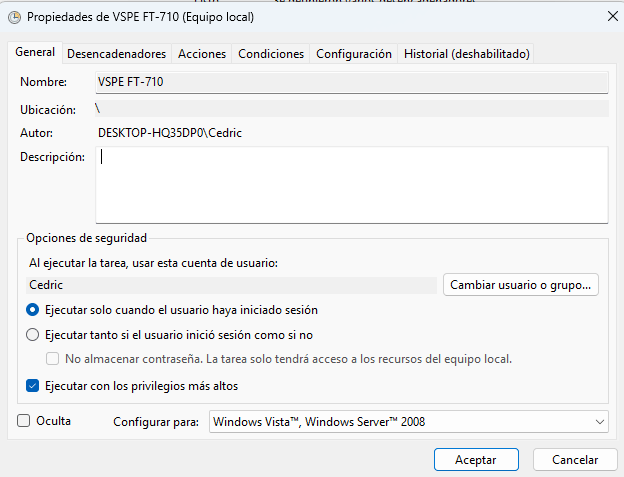
Task: Expand the Configurar para dropdown arrow
Action: [x=599, y=422]
